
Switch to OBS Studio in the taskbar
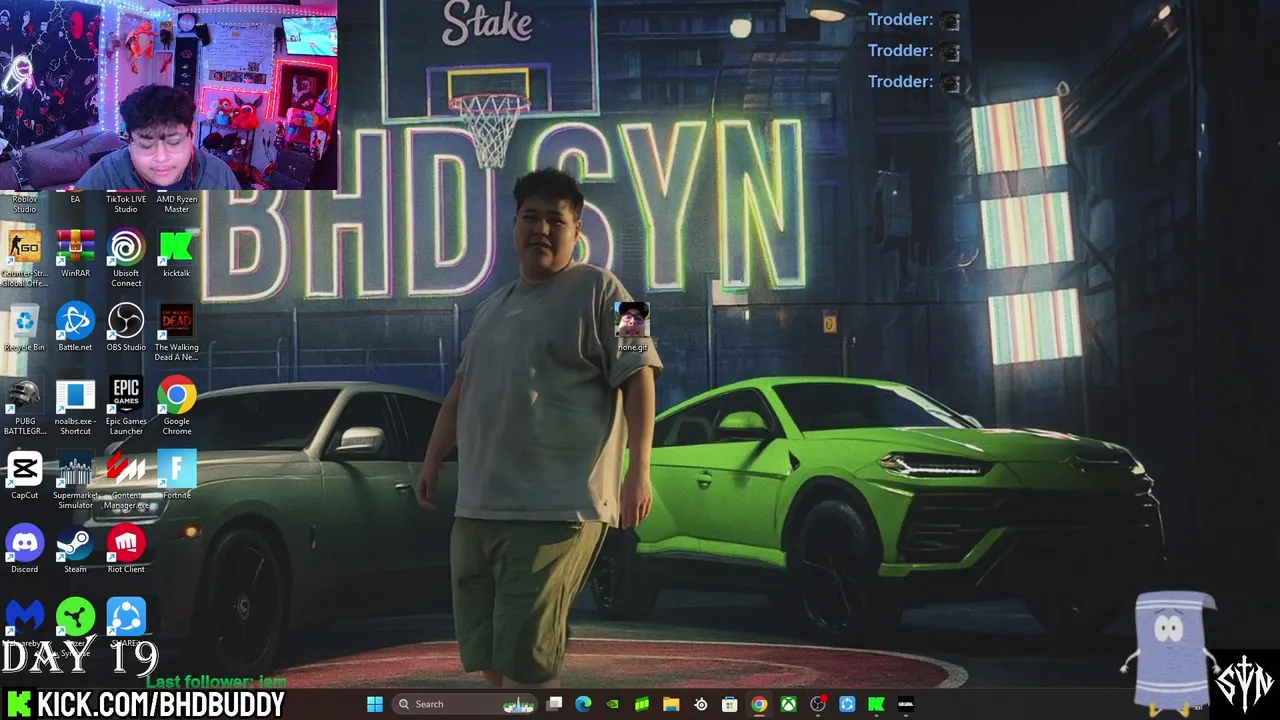818,704
